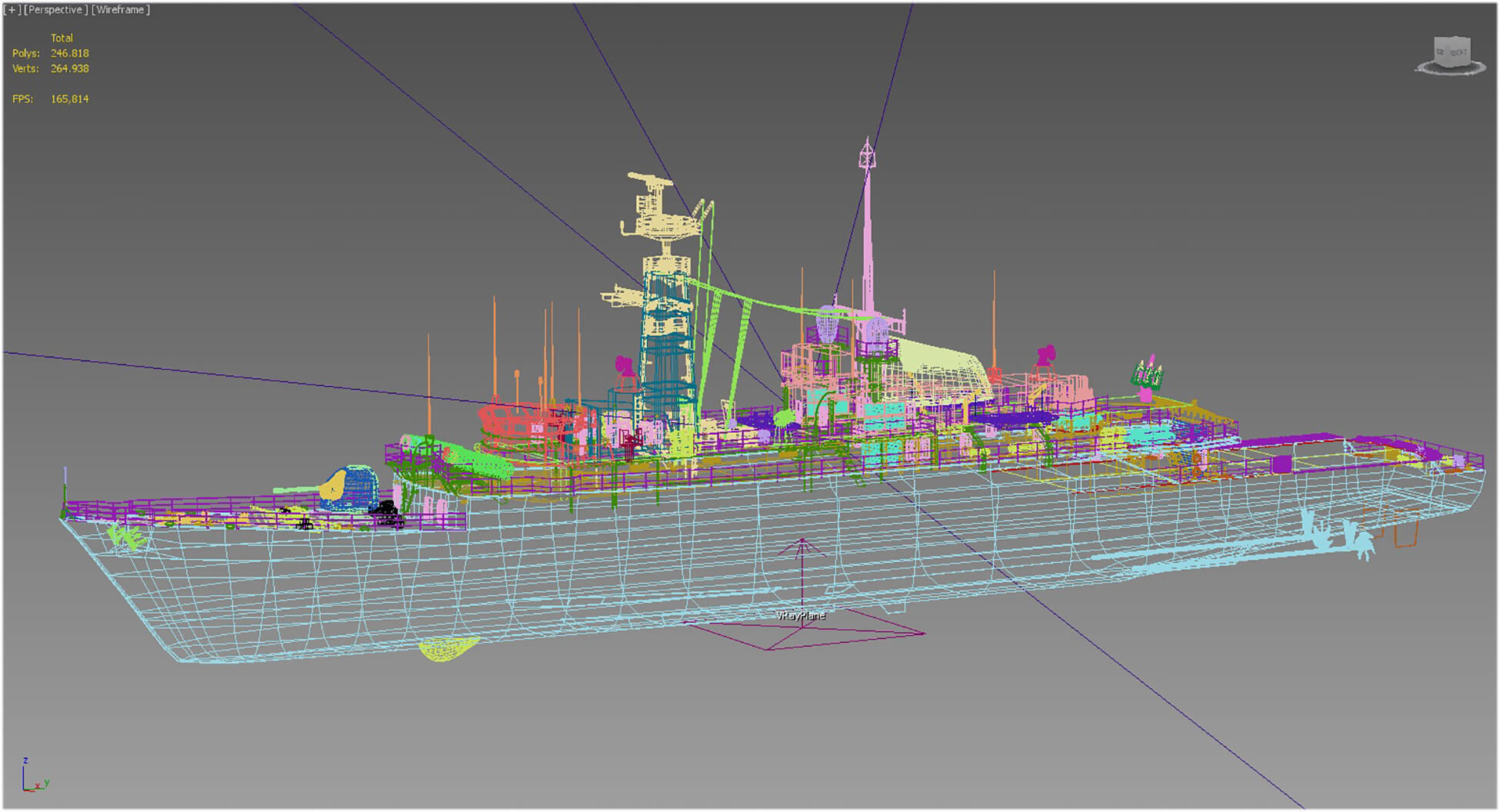
Task: Click the Polys count statistic
Action: pos(69,53)
